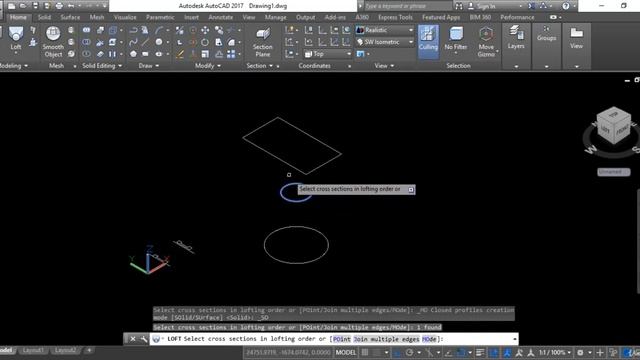640x360 pixels.
Task: Click the Smooth Object mesh tool
Action: tap(53, 42)
